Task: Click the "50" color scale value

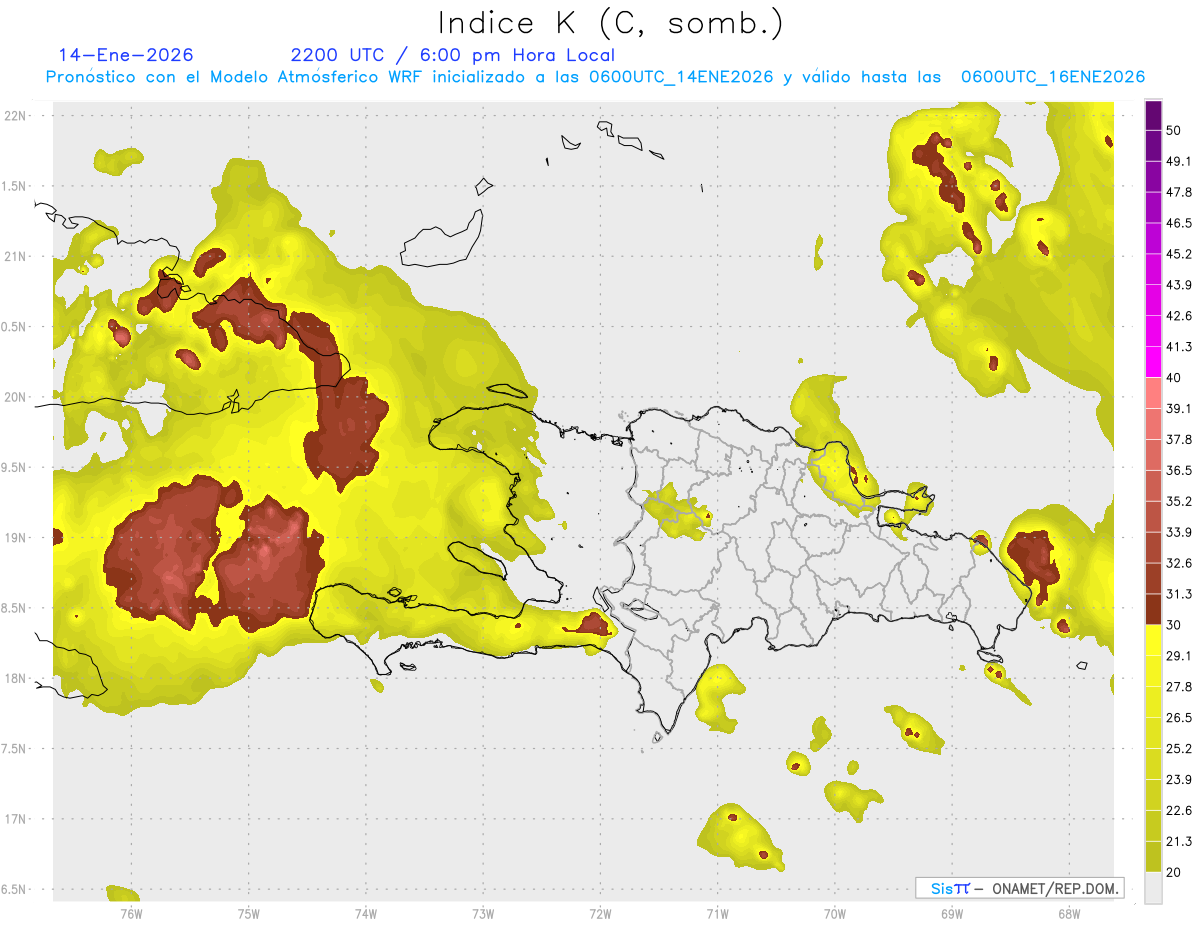Action: tap(1176, 131)
